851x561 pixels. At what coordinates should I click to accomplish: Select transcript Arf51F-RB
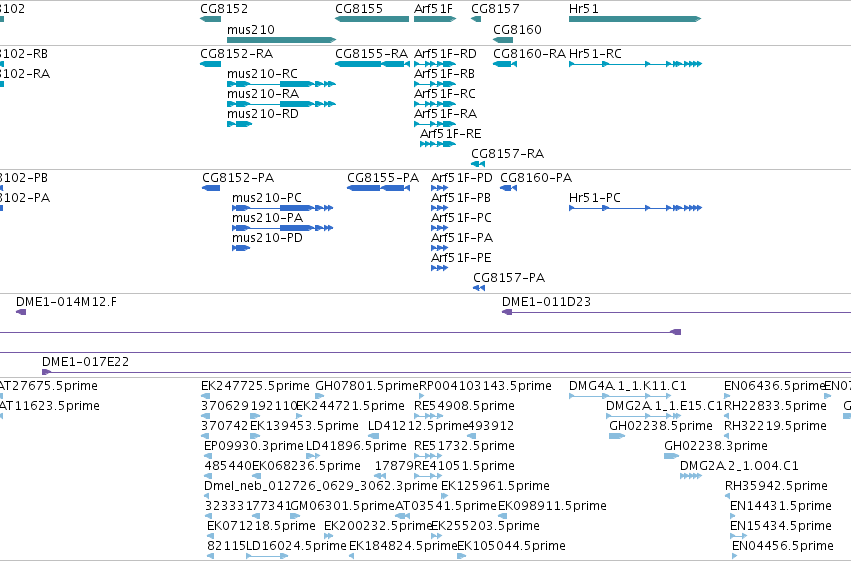[435, 84]
